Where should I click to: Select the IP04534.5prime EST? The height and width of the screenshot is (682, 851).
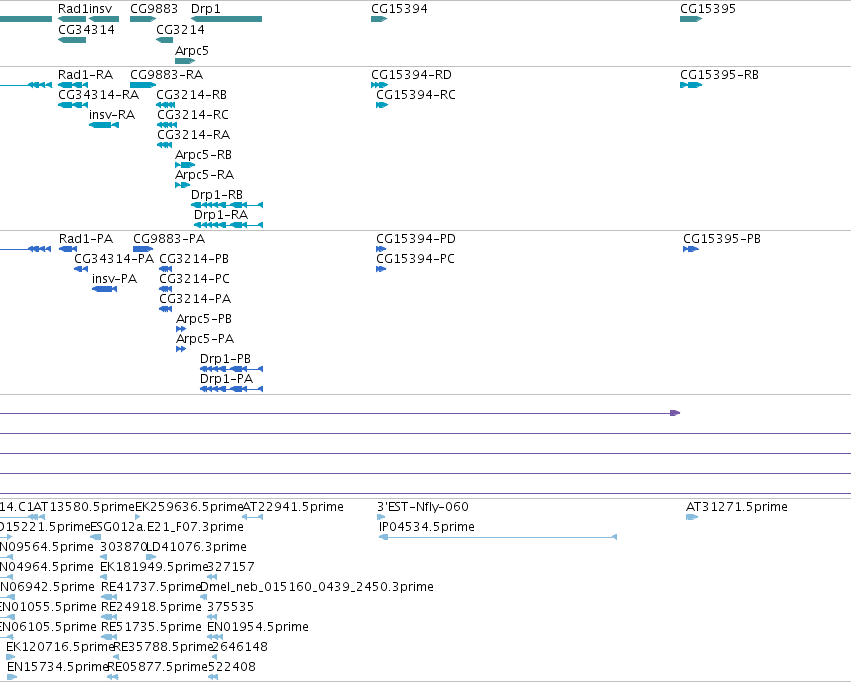427,527
